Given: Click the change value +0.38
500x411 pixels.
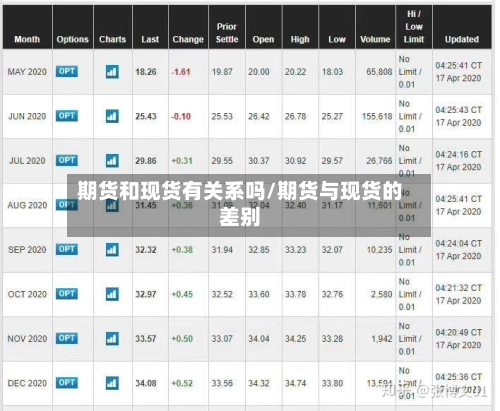Looking at the screenshot, I should click(182, 250).
